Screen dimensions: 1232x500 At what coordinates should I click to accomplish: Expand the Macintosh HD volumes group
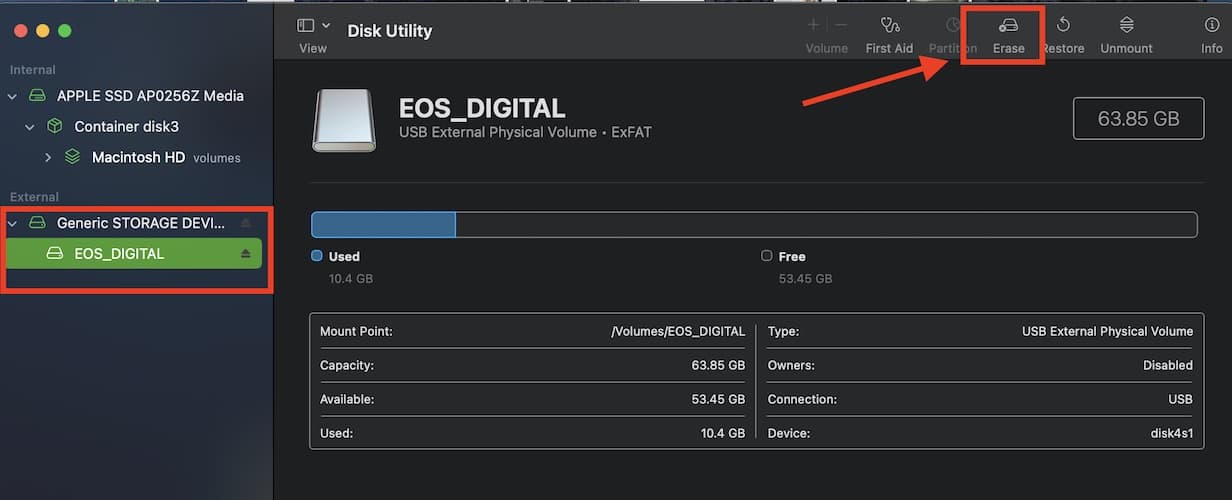(48, 158)
